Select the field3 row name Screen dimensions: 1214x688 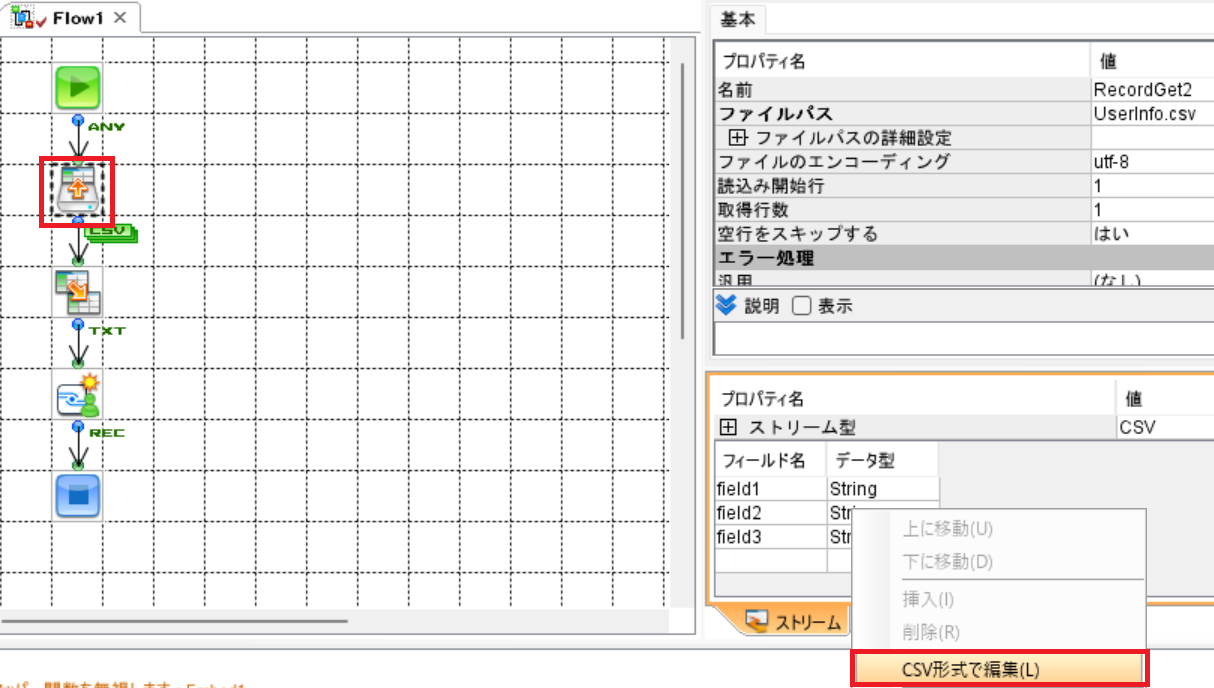(x=770, y=537)
